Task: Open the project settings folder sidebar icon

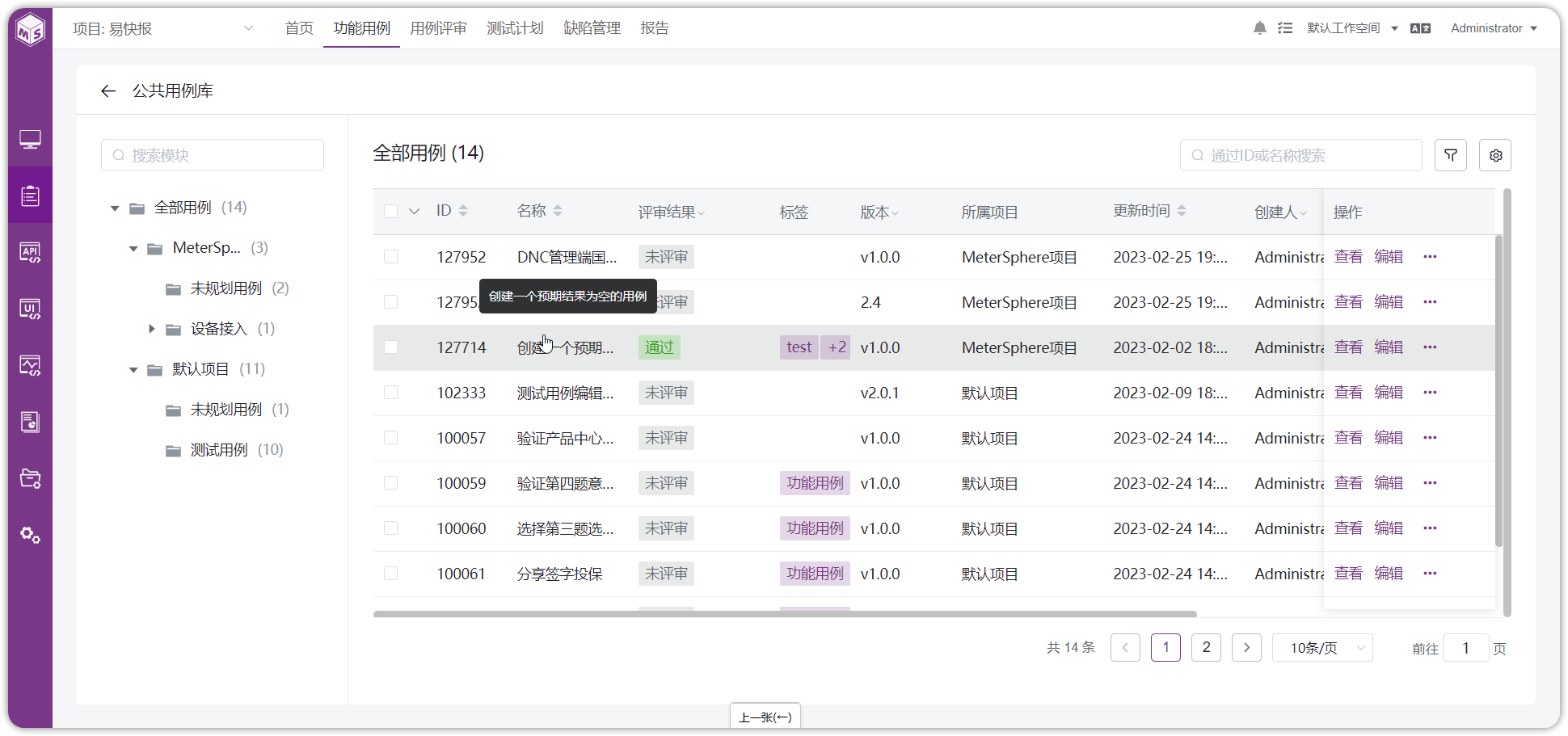Action: click(30, 478)
